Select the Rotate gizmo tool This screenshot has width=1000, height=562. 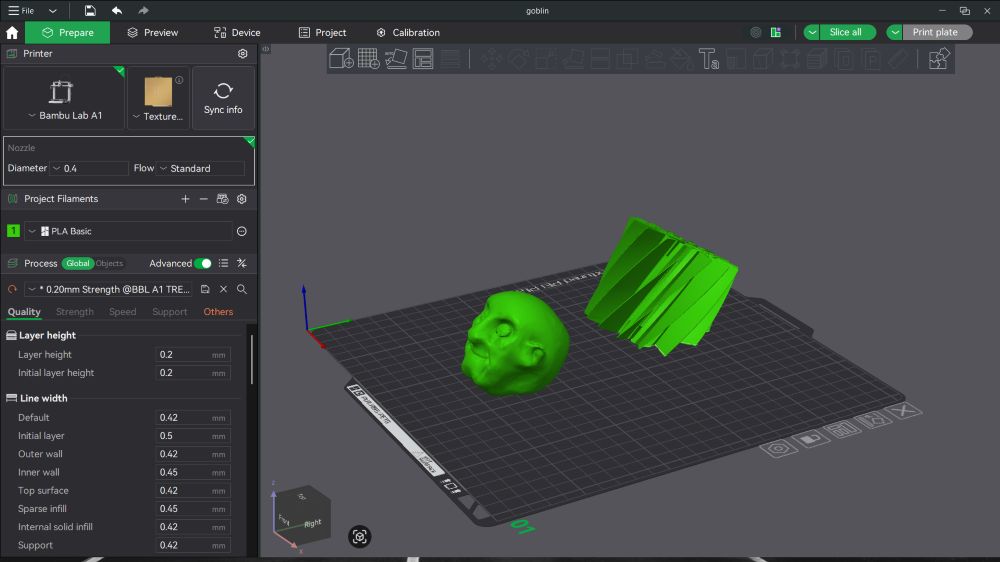[x=518, y=59]
